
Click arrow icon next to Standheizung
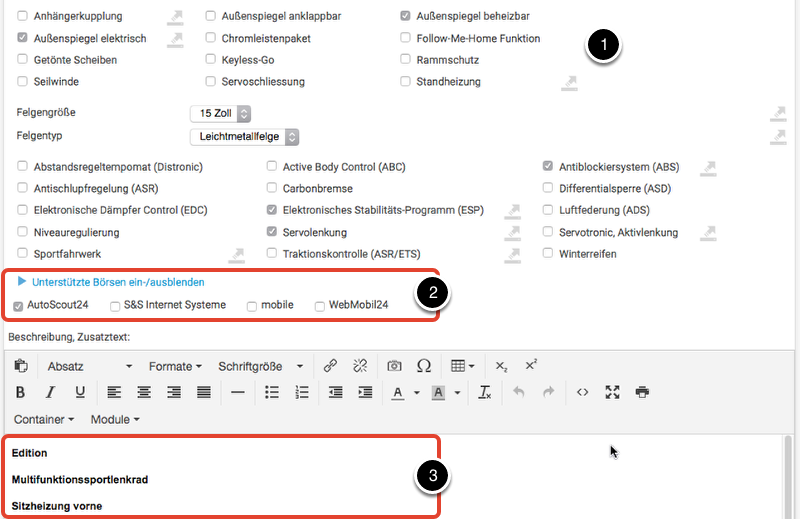point(569,82)
